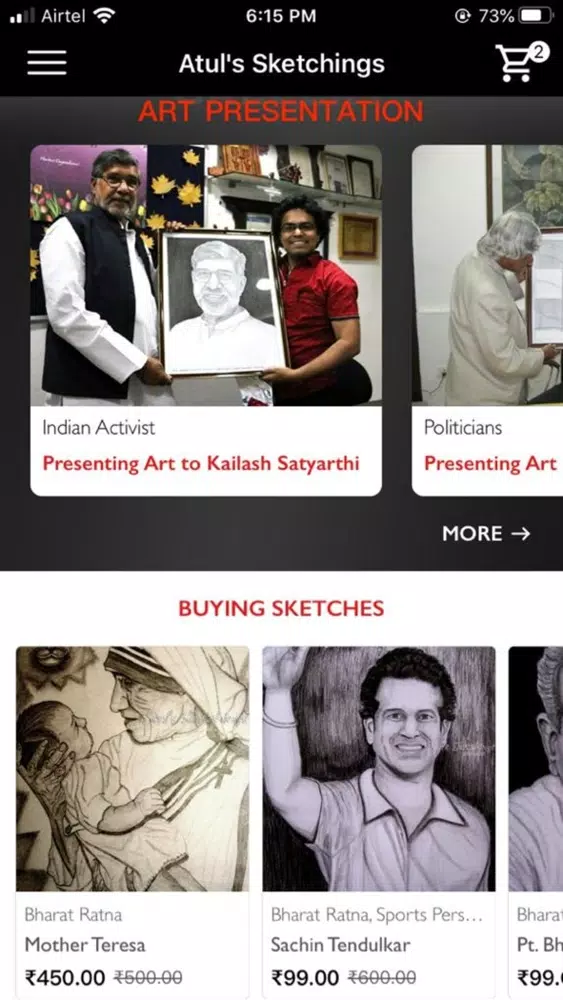Image resolution: width=563 pixels, height=1000 pixels.
Task: Tap the Atul's Sketchings header title
Action: (x=282, y=63)
